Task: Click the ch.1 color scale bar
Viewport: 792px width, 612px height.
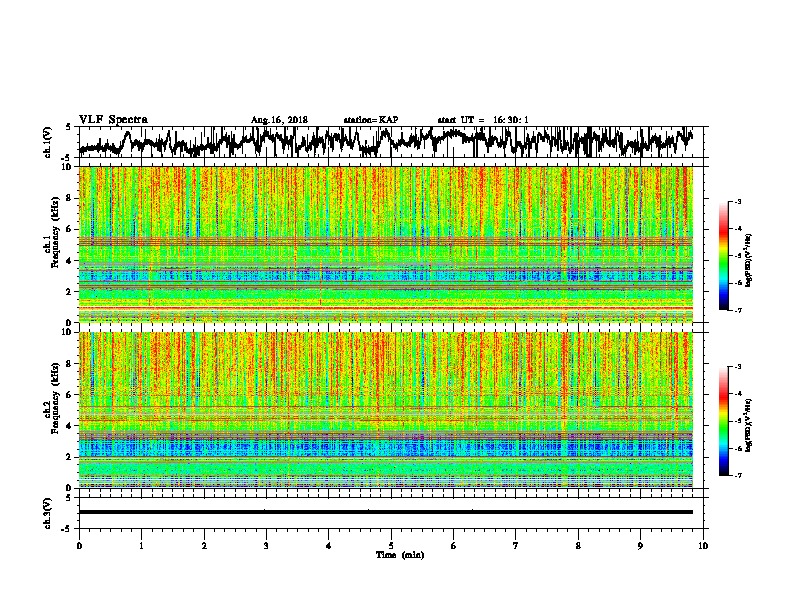Action: (724, 256)
